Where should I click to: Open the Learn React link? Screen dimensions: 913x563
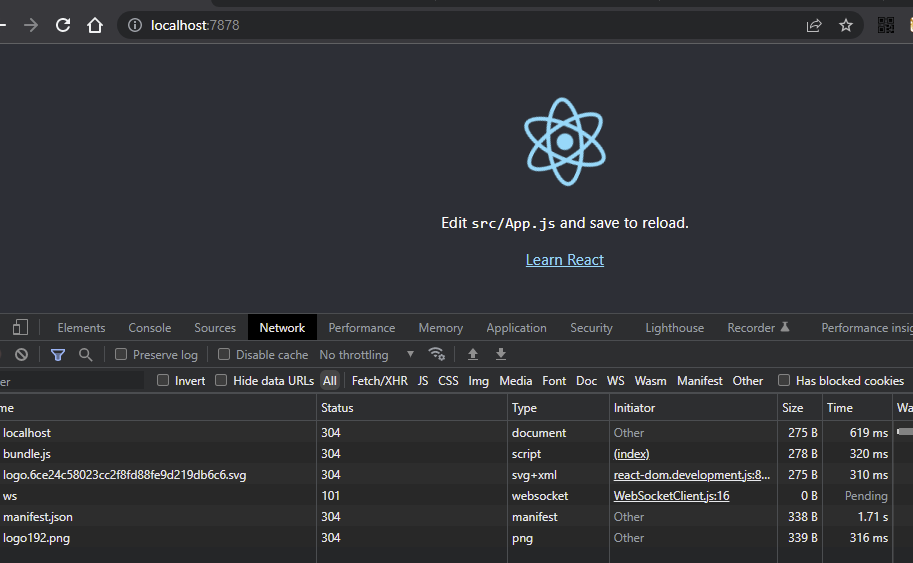click(565, 260)
